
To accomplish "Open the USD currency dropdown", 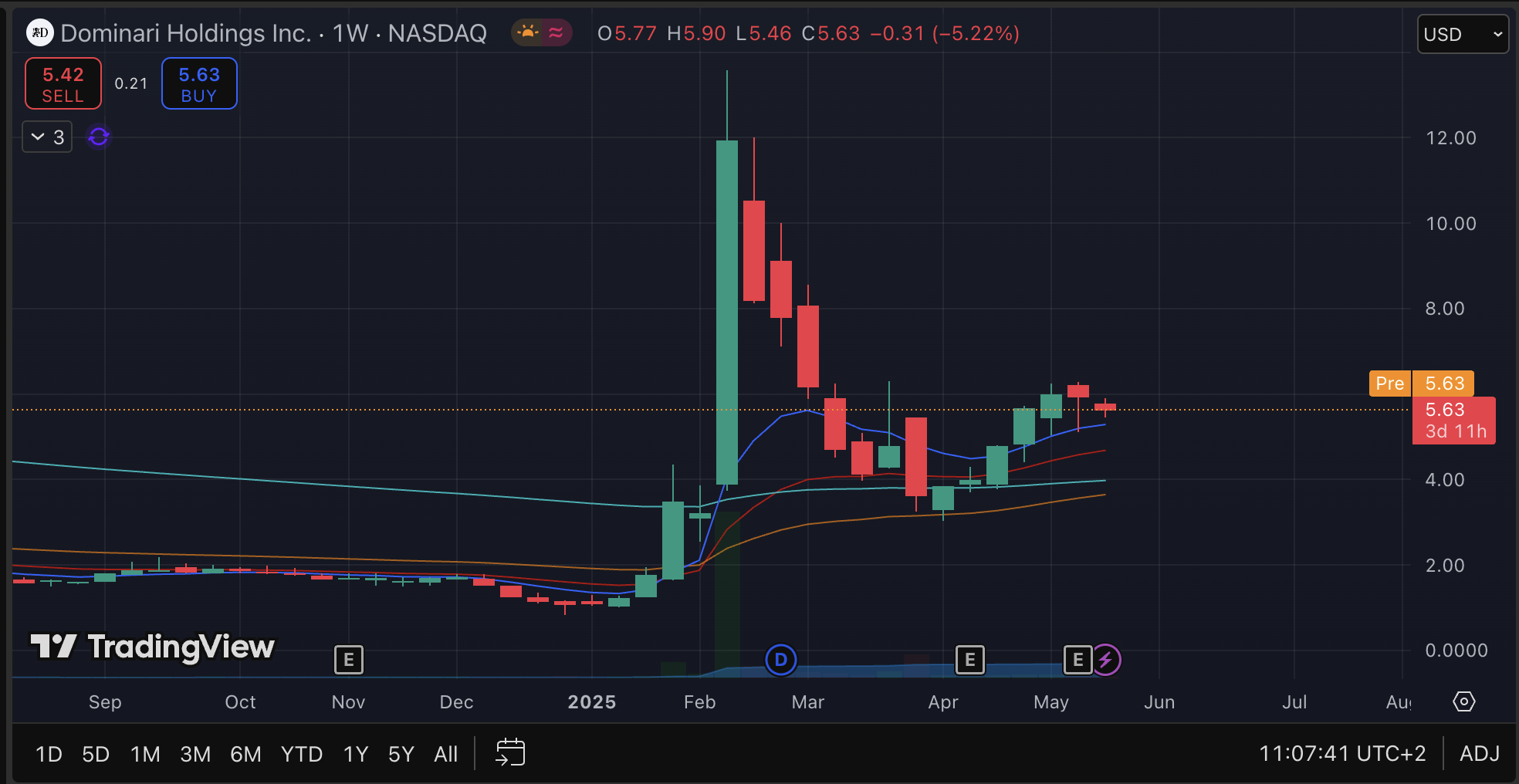I will [1463, 34].
